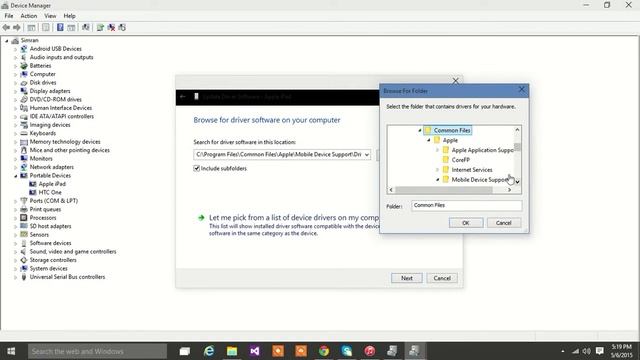Open Visual Studio from the taskbar
640x360 pixels.
point(255,351)
